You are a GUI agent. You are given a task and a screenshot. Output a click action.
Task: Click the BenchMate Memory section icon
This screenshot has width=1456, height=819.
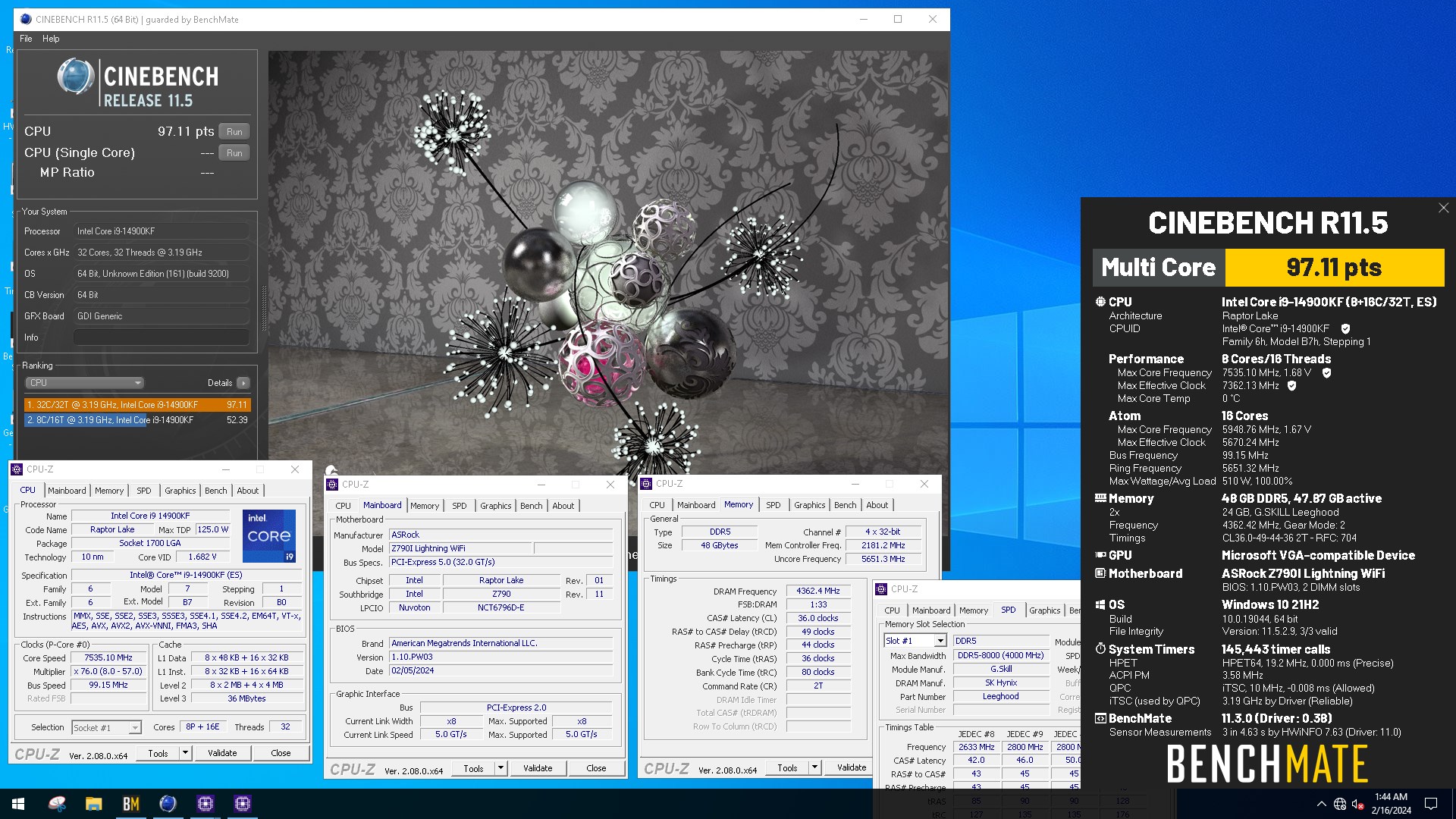coord(1100,498)
